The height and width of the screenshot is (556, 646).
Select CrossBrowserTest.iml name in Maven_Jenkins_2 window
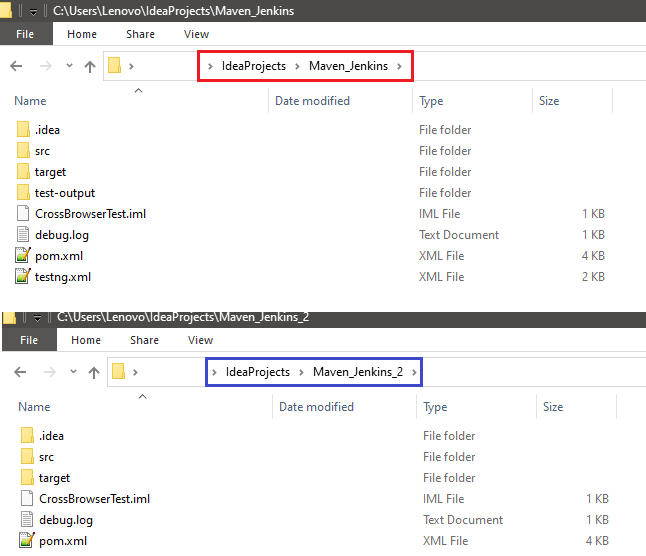[x=94, y=499]
